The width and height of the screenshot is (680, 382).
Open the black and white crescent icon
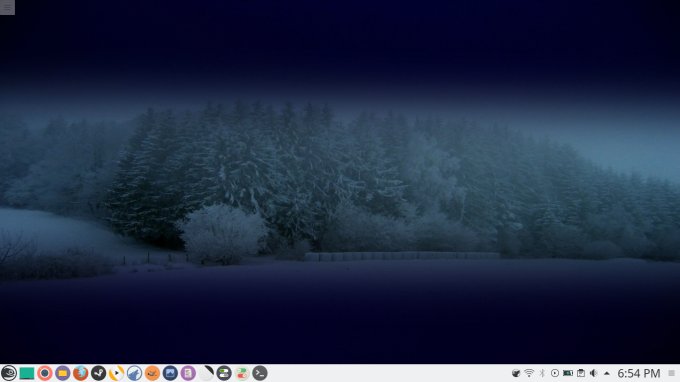click(x=206, y=373)
